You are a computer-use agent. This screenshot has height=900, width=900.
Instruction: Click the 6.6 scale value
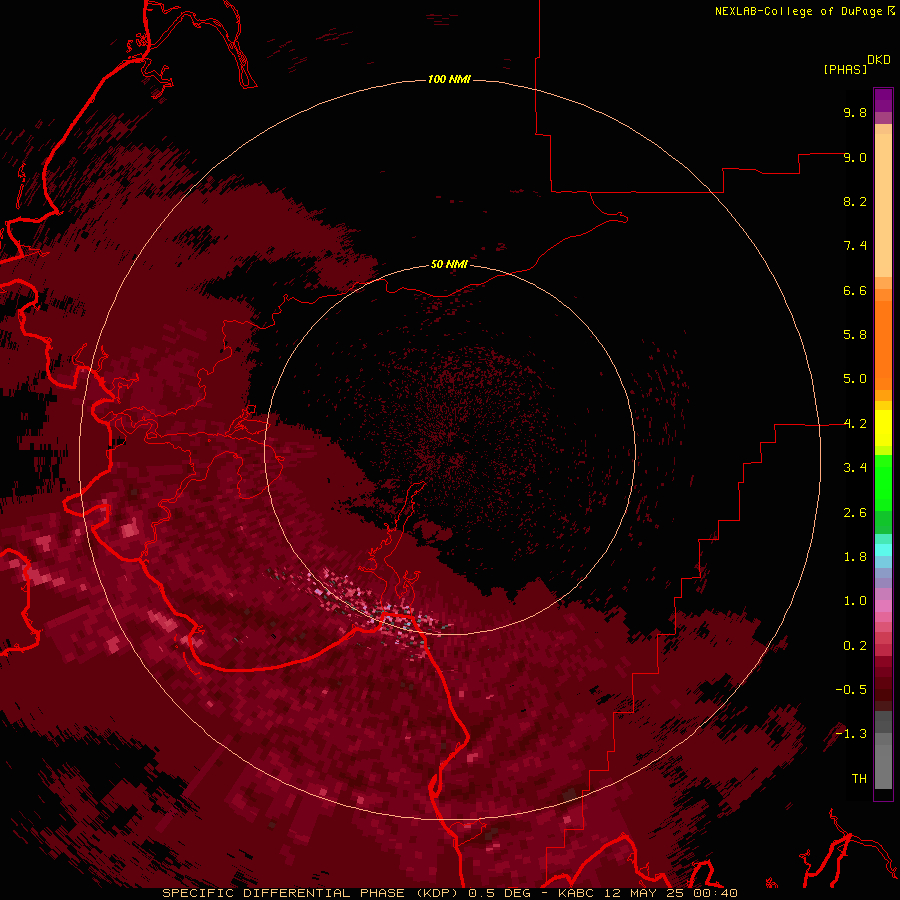coord(855,290)
